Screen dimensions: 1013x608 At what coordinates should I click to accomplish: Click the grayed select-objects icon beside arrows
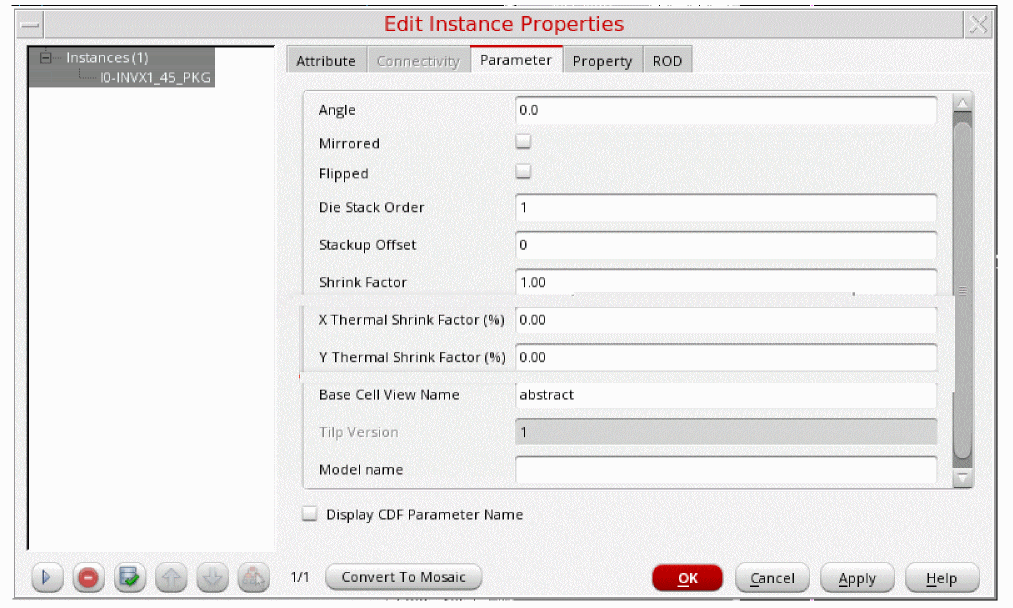click(x=253, y=577)
